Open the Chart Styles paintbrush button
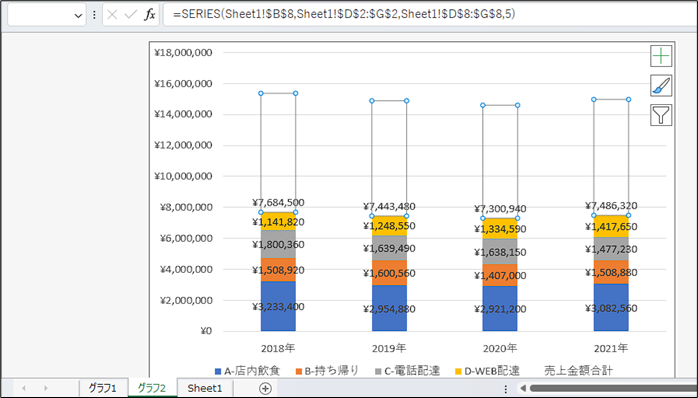698x398 pixels. (661, 85)
